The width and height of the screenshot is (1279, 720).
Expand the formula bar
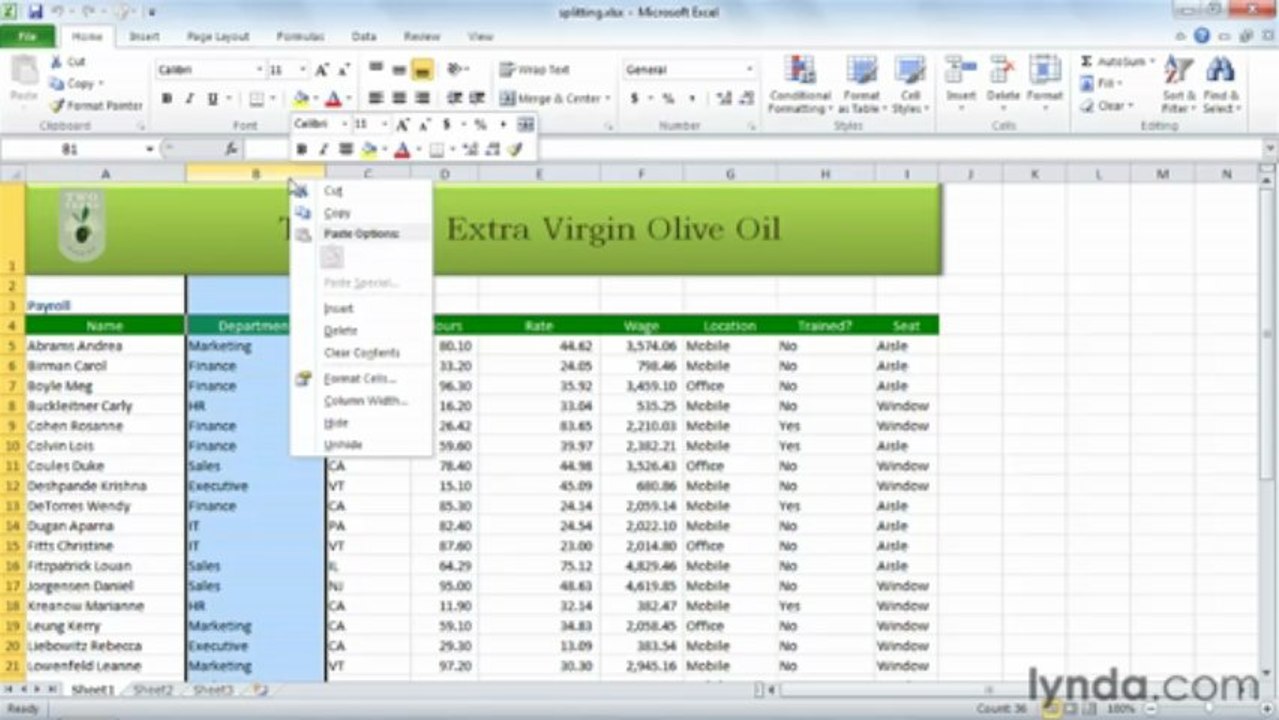click(1269, 149)
